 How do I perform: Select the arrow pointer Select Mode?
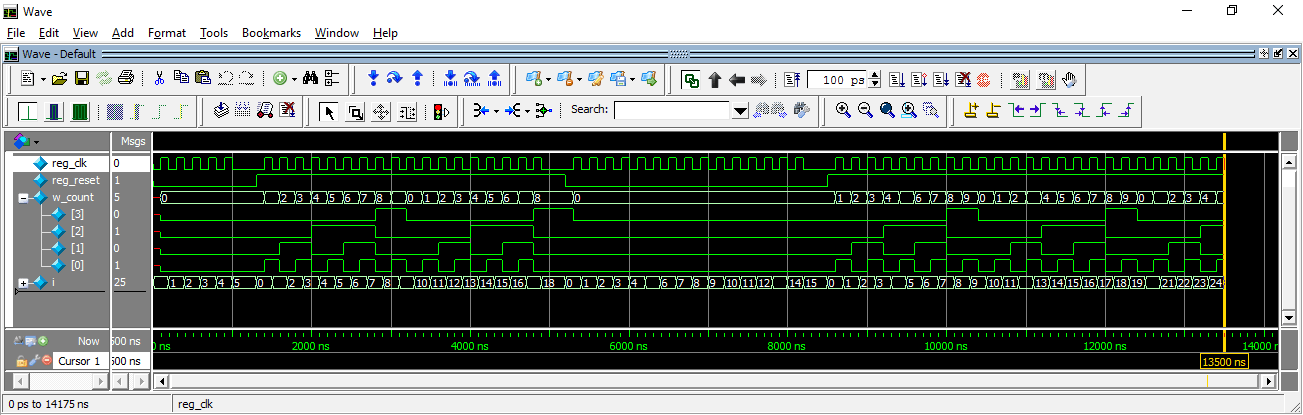[330, 112]
